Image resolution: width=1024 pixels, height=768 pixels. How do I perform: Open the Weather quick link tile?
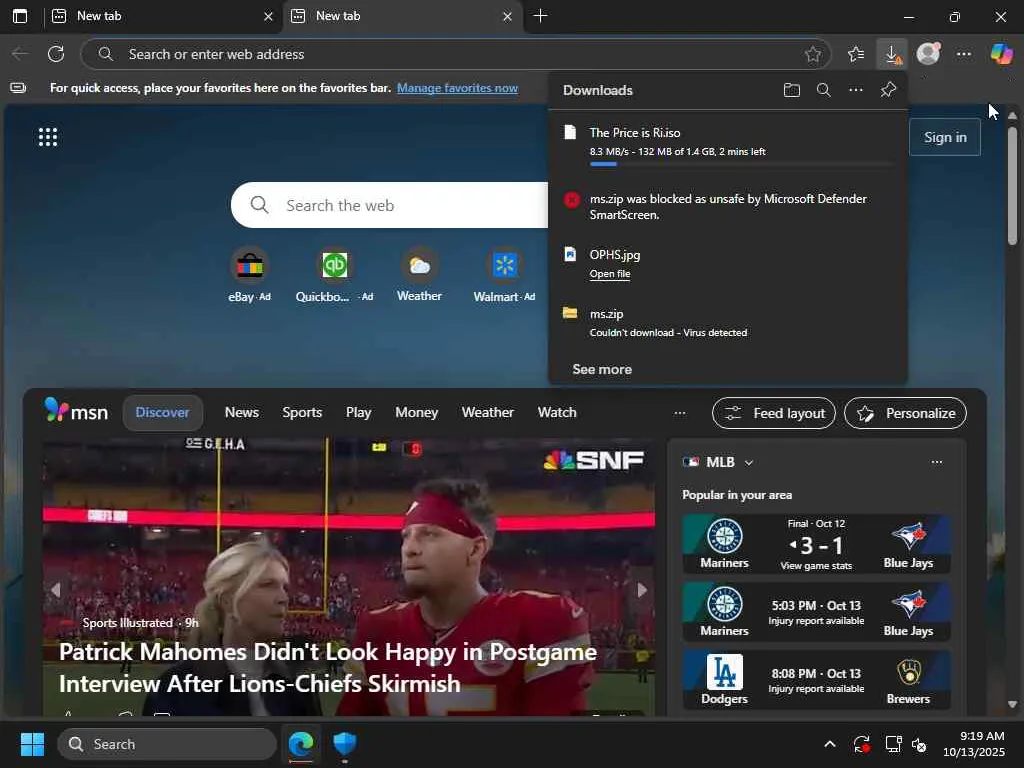pyautogui.click(x=419, y=275)
